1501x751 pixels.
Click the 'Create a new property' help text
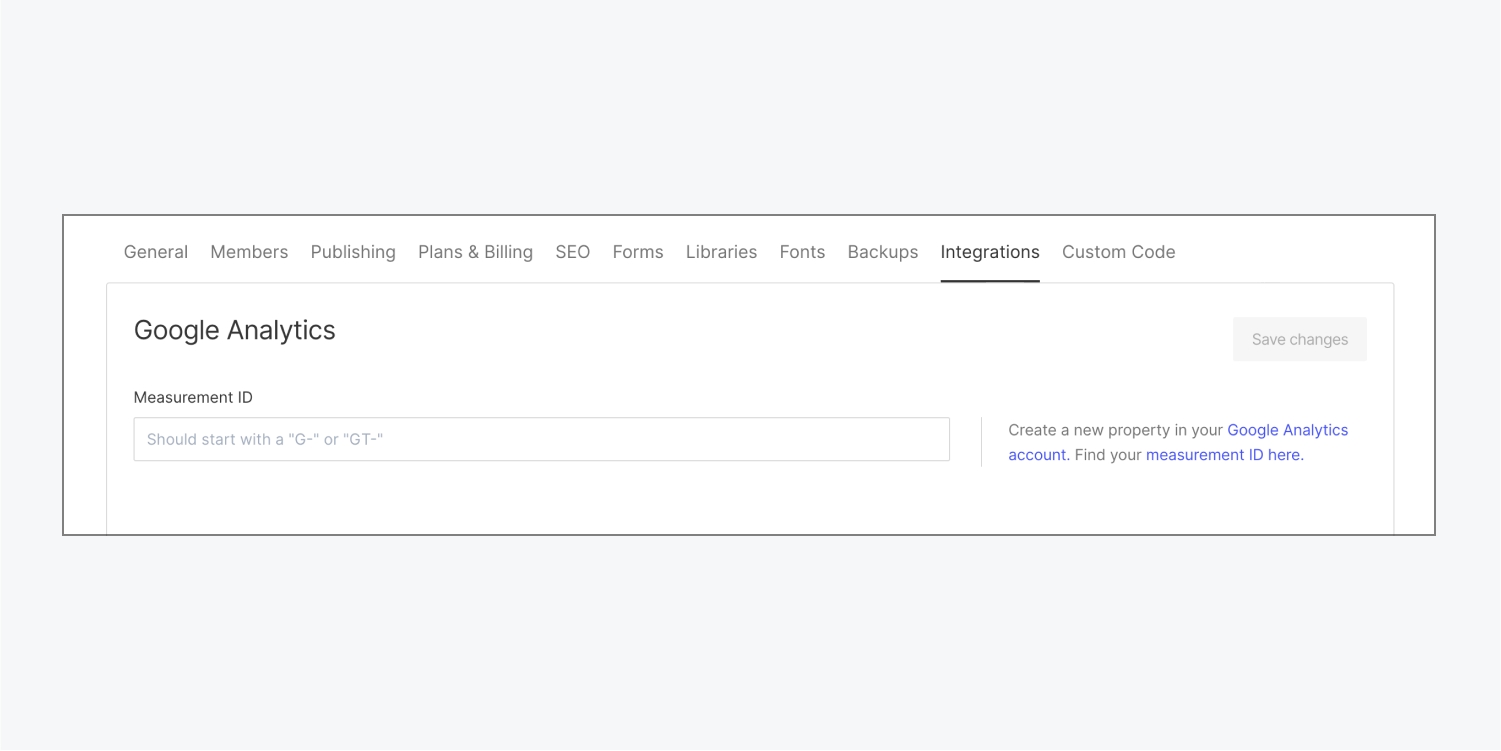coord(1115,430)
